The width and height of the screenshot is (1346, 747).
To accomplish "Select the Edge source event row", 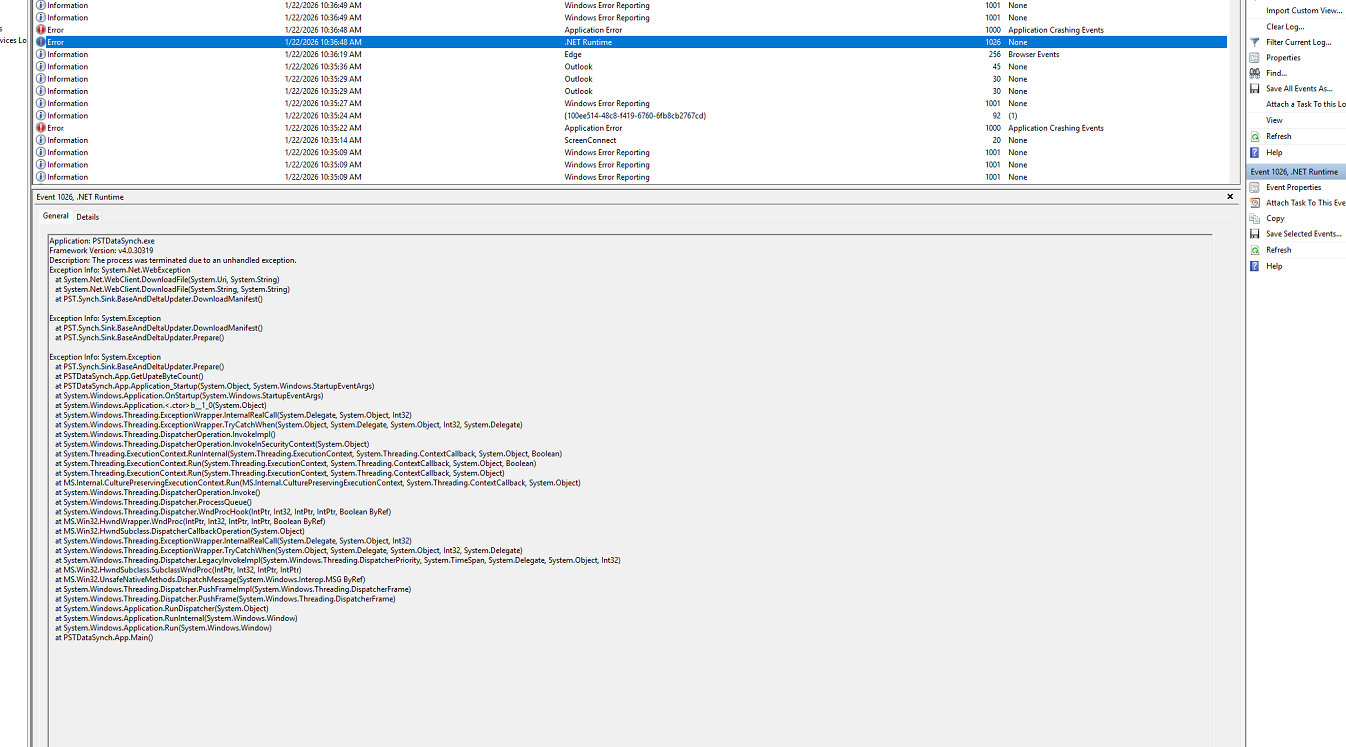I will pos(631,54).
